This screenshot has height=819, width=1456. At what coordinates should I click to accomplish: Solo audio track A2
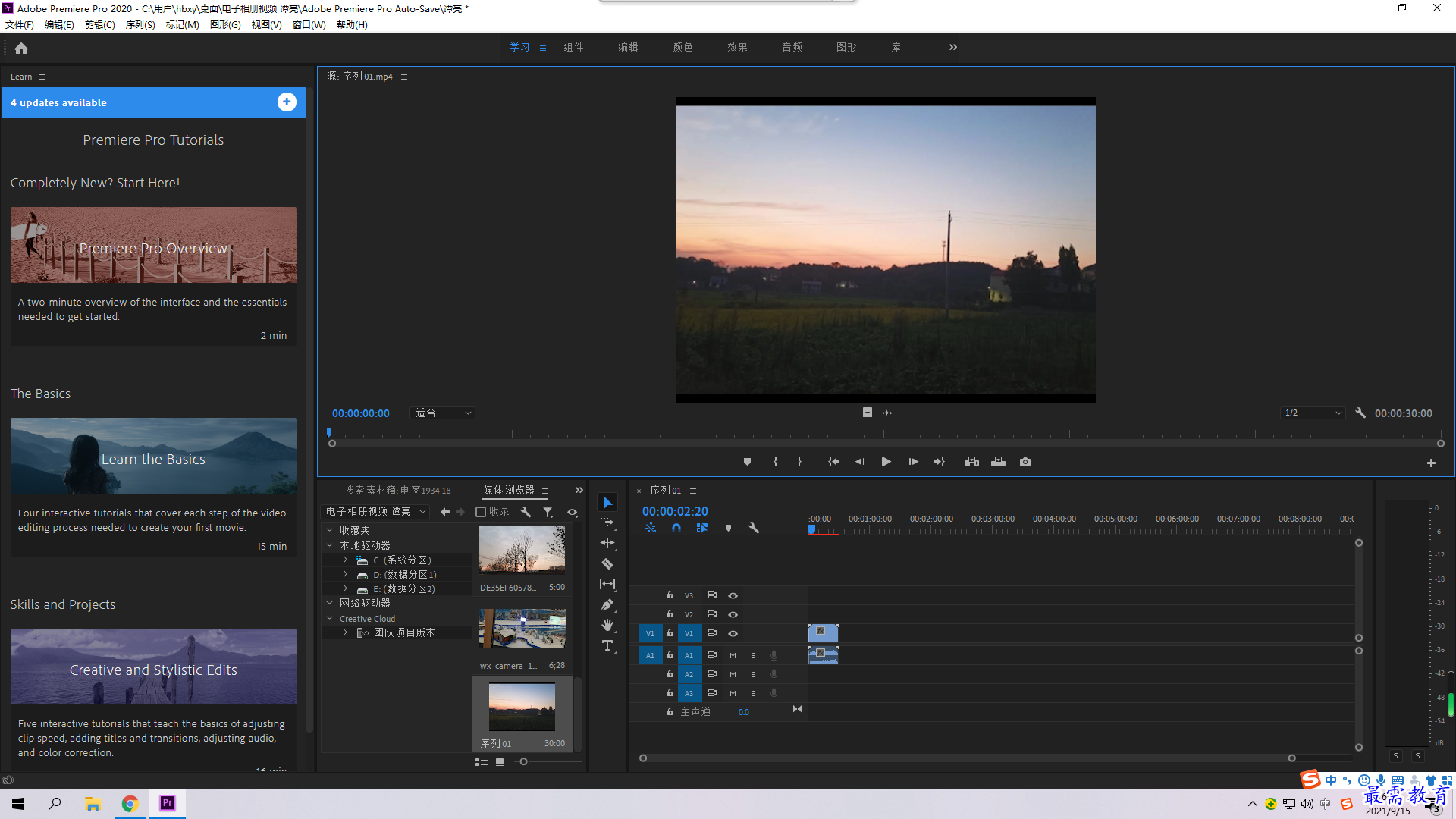click(753, 674)
